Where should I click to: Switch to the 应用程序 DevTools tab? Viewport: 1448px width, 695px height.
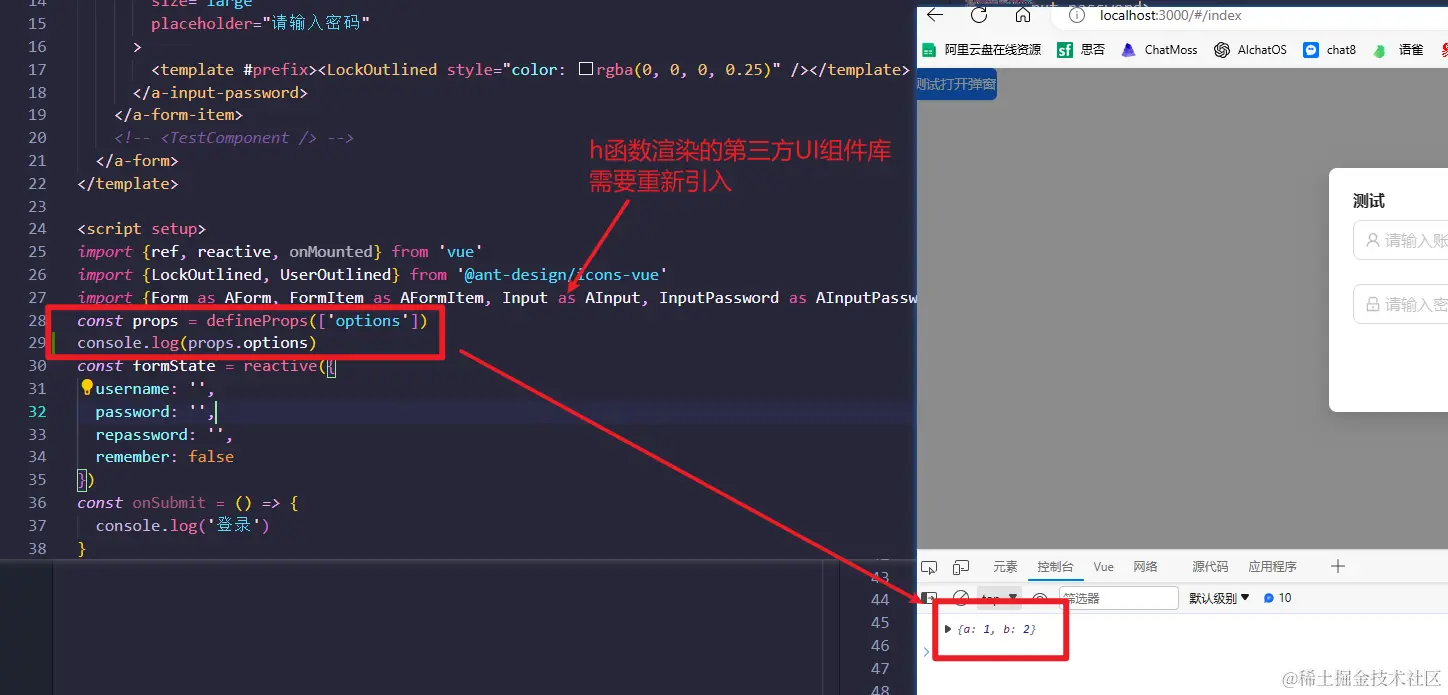point(1273,567)
